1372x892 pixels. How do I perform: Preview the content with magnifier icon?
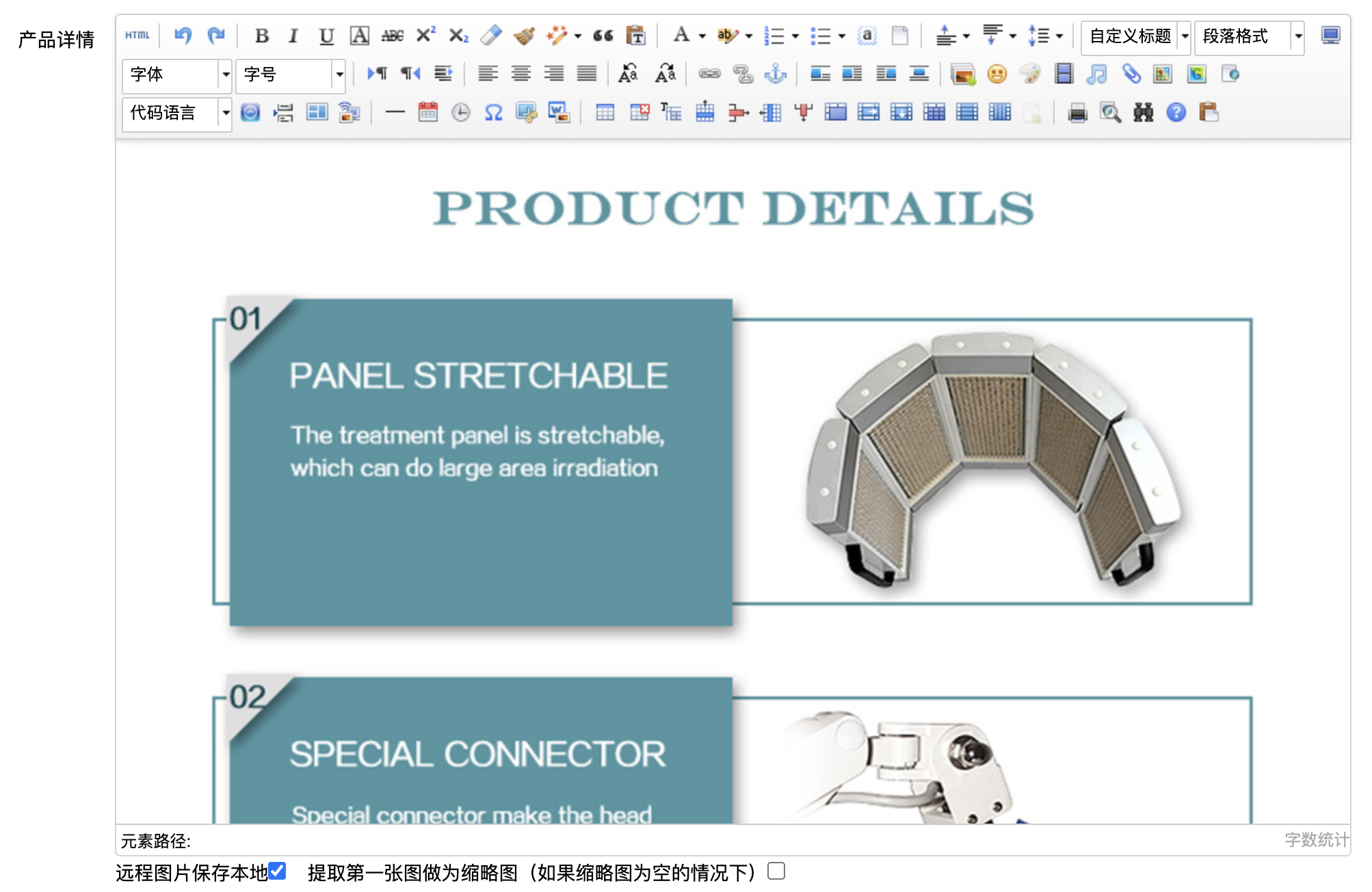pos(1110,112)
